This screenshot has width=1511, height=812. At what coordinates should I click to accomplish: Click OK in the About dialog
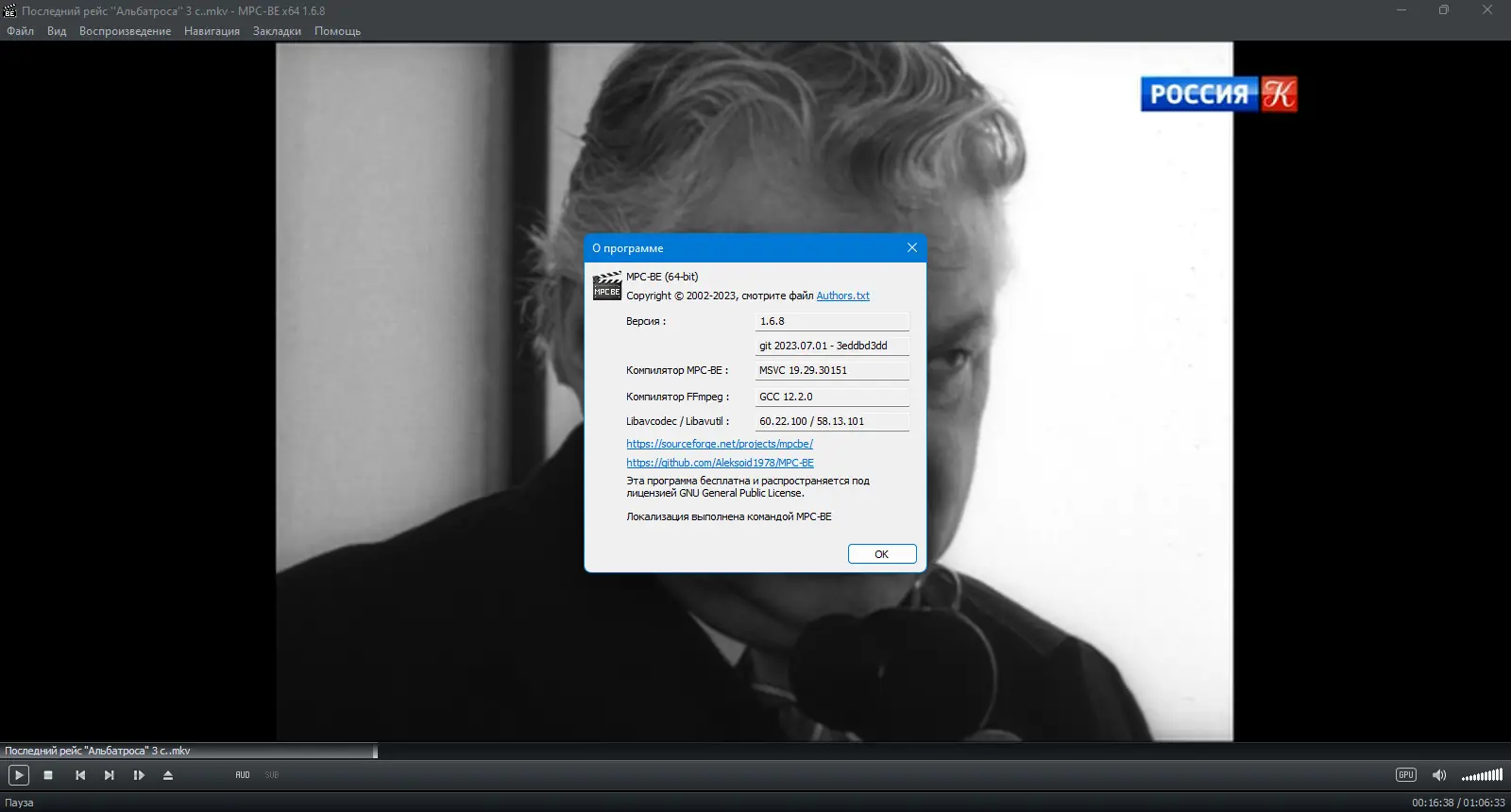[882, 554]
